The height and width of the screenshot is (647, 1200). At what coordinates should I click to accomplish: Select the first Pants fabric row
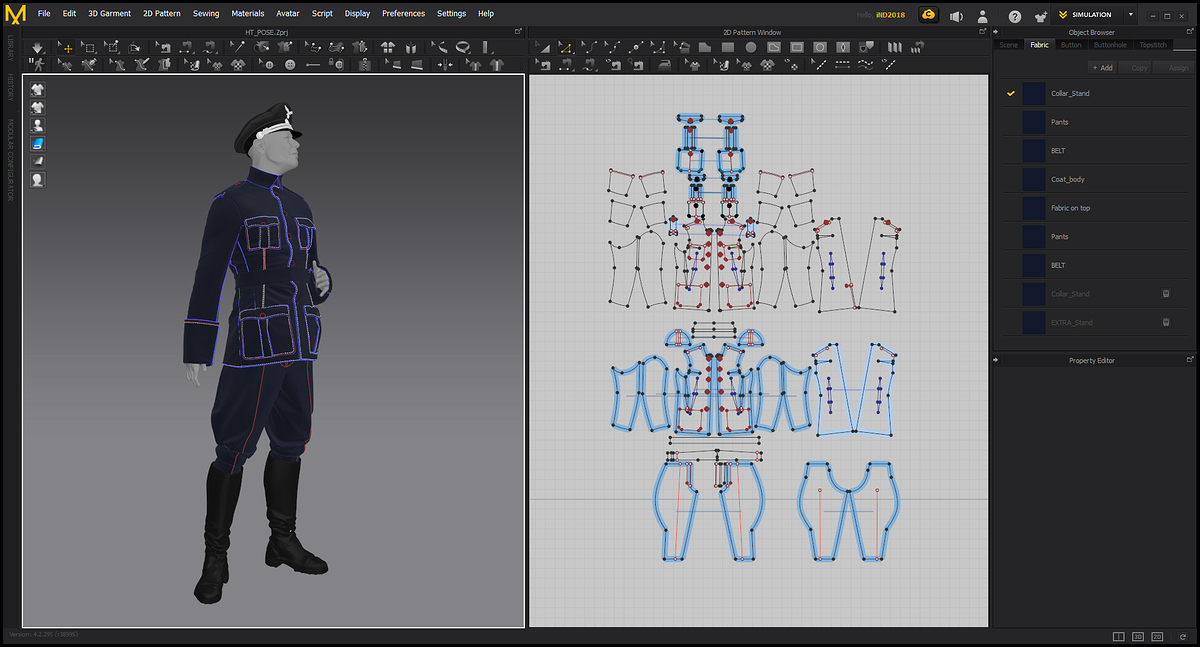(1095, 122)
